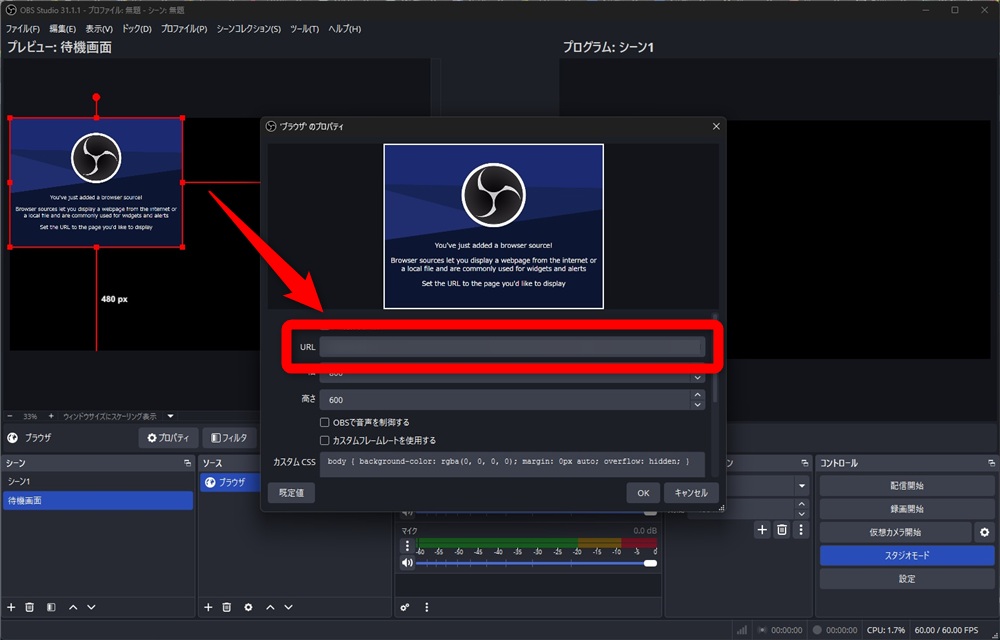
Task: Select シーン1 in the scenes list
Action: (98, 481)
